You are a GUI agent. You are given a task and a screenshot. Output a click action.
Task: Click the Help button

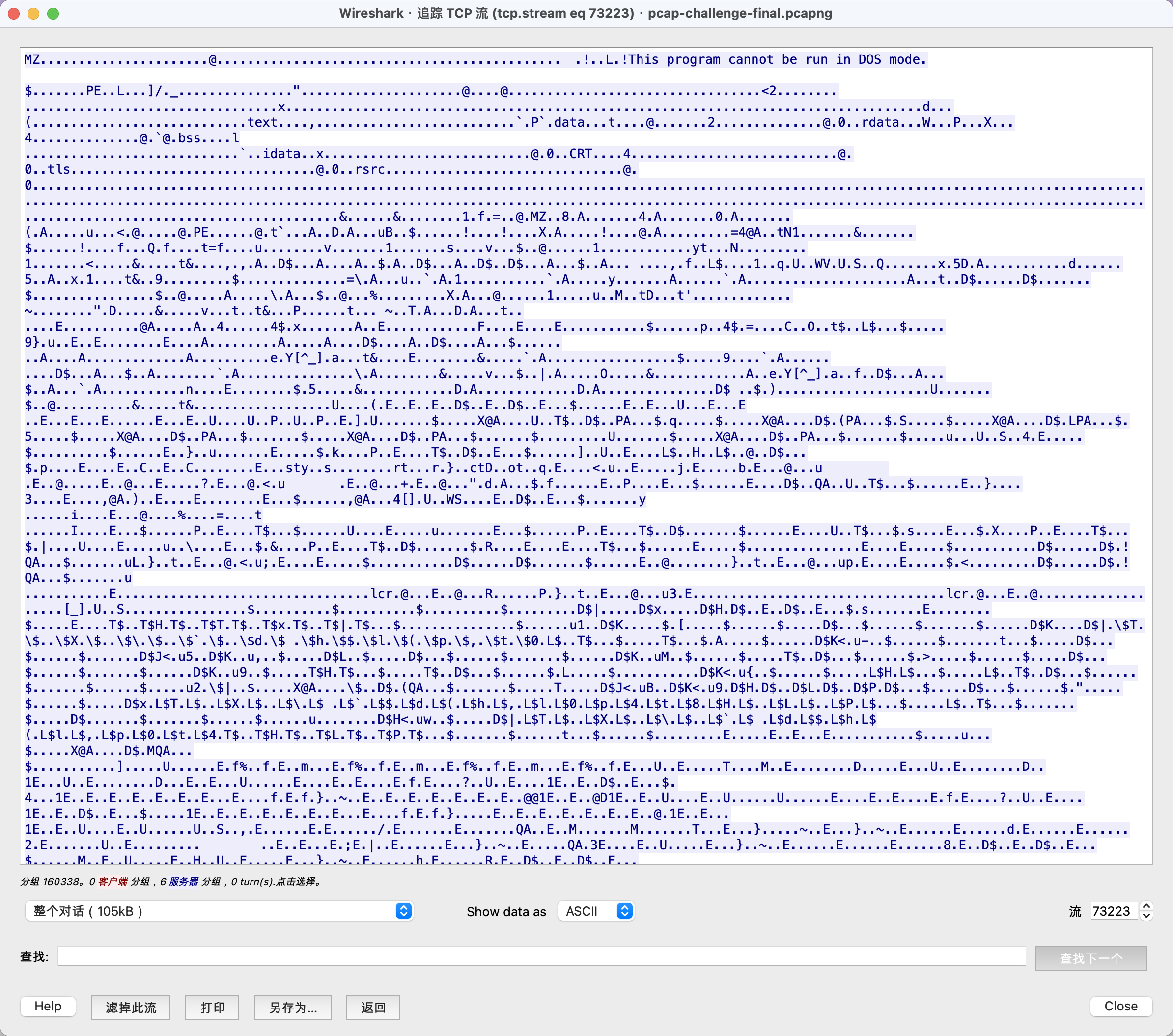48,1006
